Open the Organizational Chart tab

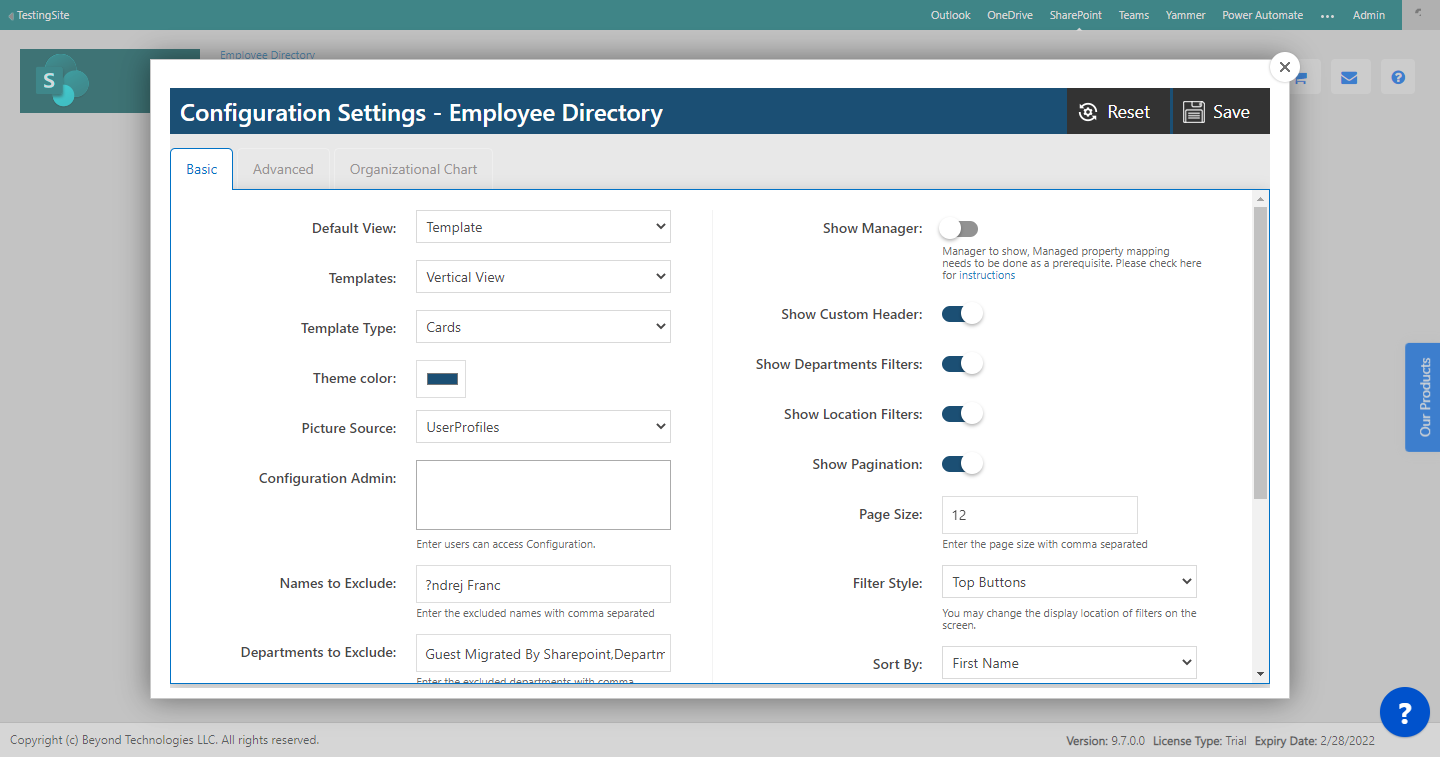click(x=413, y=169)
